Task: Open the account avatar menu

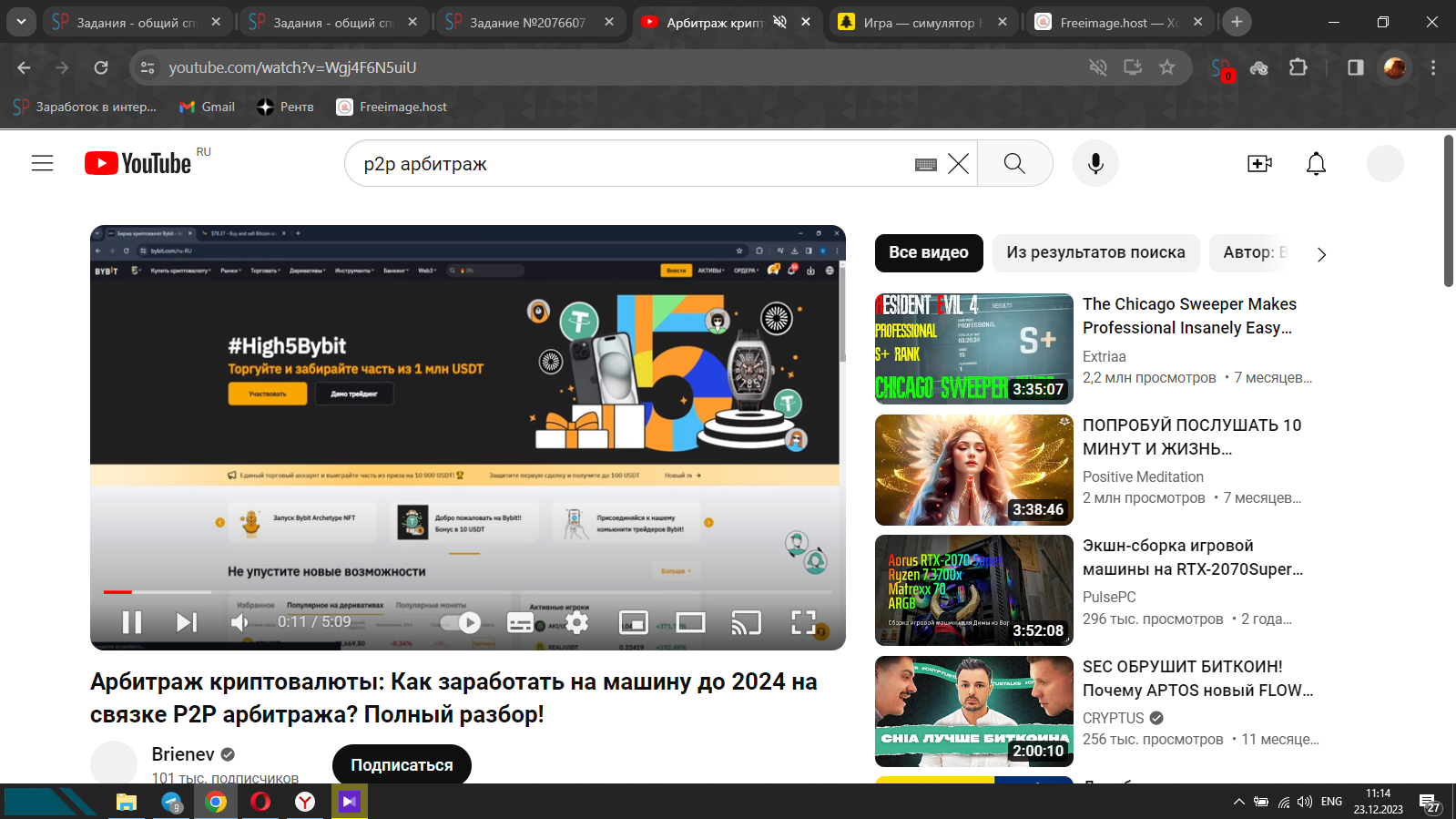Action: [x=1385, y=163]
